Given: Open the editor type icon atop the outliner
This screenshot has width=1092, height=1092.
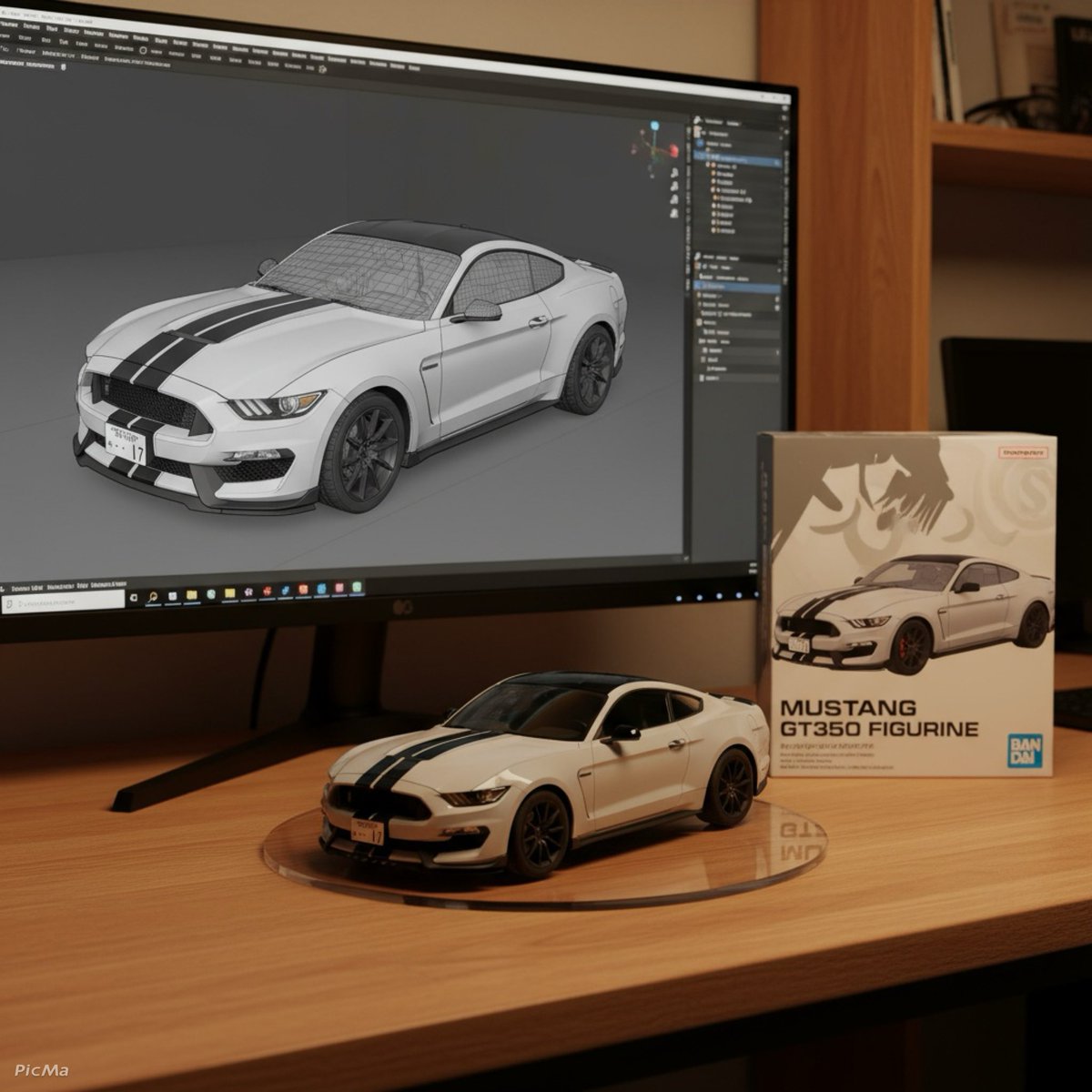Looking at the screenshot, I should 697,120.
